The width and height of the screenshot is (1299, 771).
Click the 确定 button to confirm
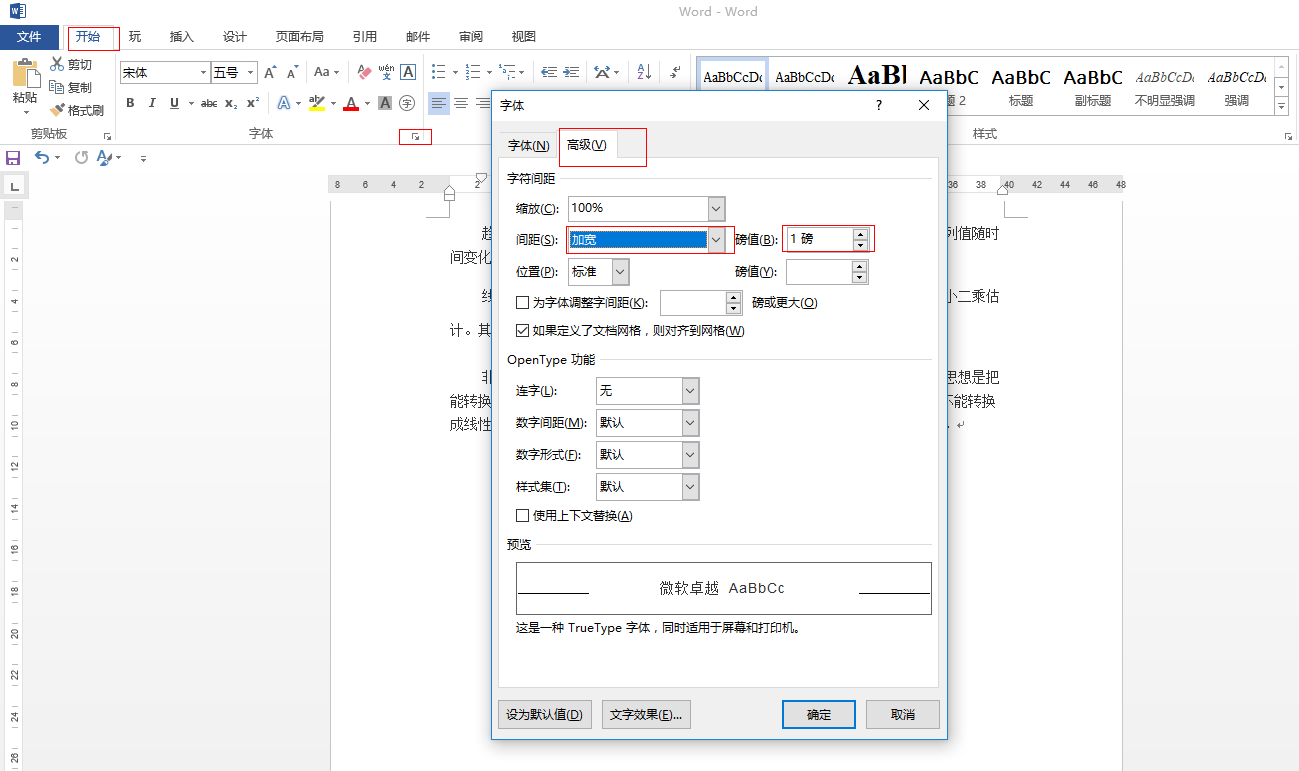coord(818,714)
